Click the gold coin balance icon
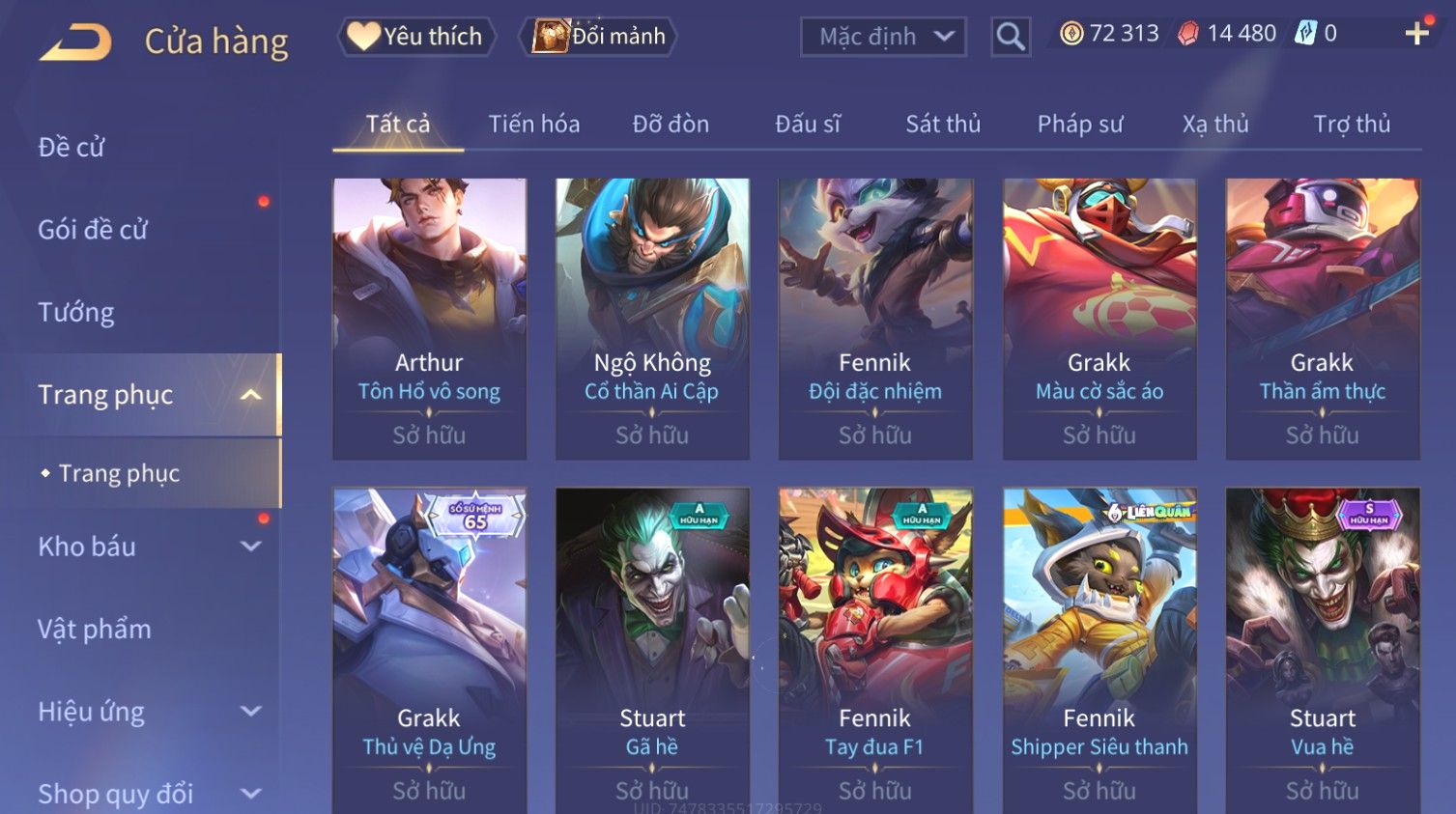1456x814 pixels. pos(1071,34)
